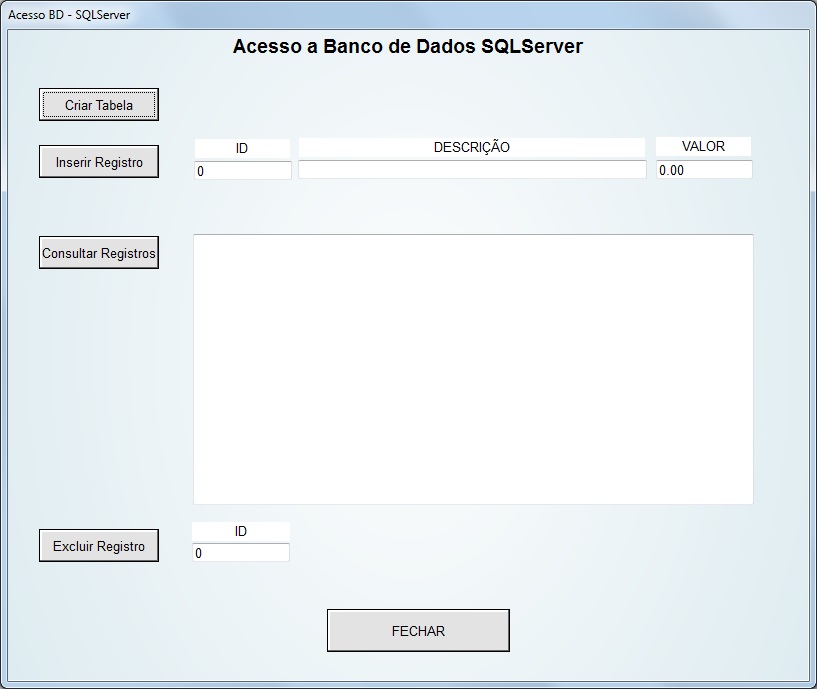Focus the insert ID input field
817x689 pixels.
(243, 170)
